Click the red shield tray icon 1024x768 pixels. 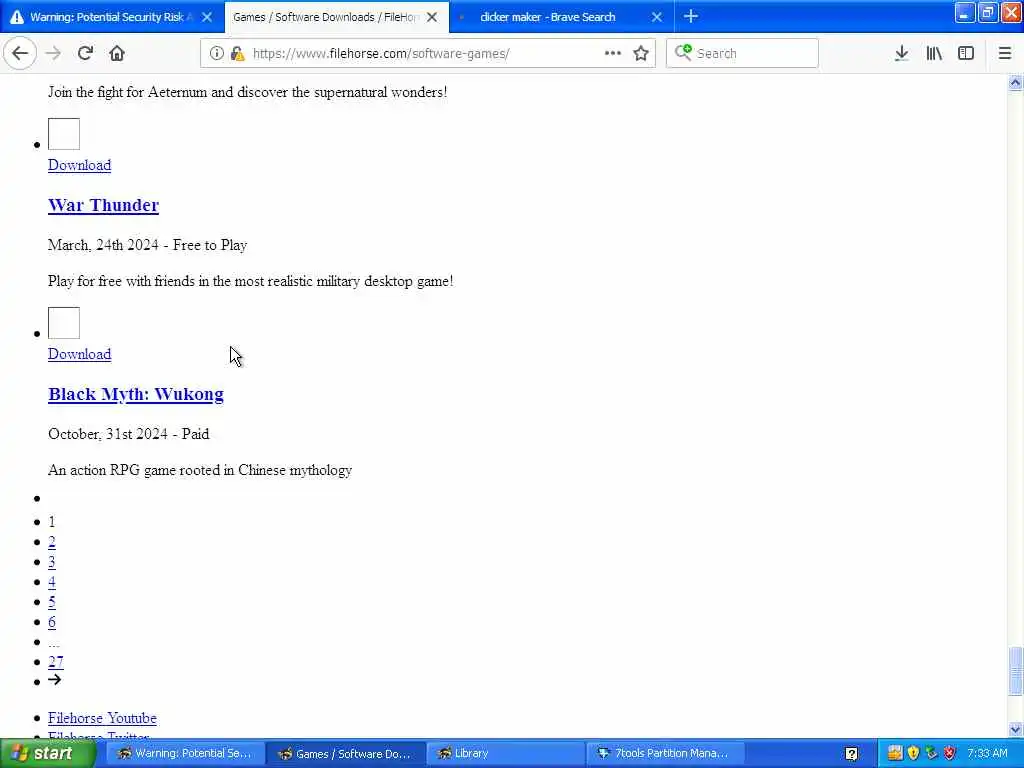(950, 753)
